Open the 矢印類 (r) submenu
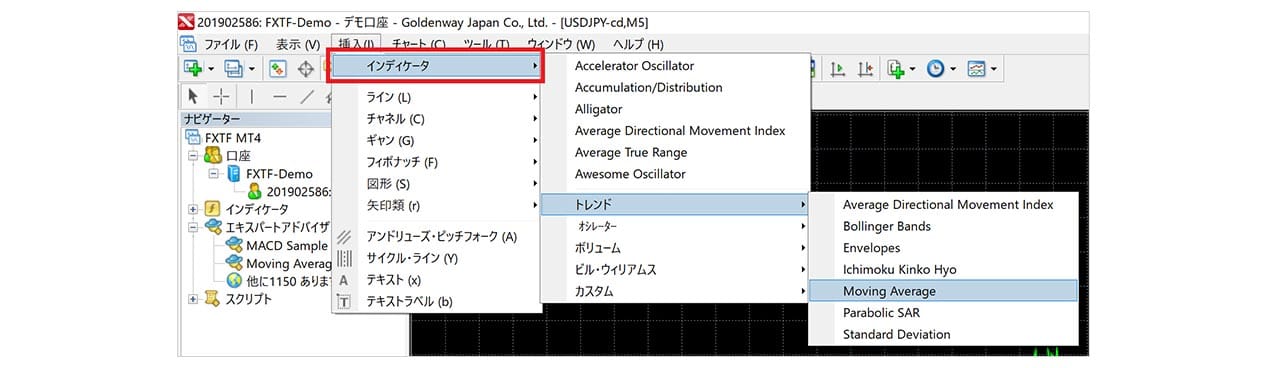Image resolution: width=1266 pixels, height=368 pixels. 437,206
